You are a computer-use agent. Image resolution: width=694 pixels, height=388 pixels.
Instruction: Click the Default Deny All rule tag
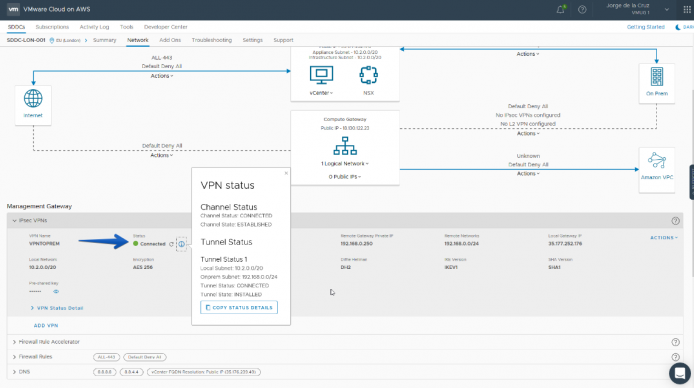144,357
